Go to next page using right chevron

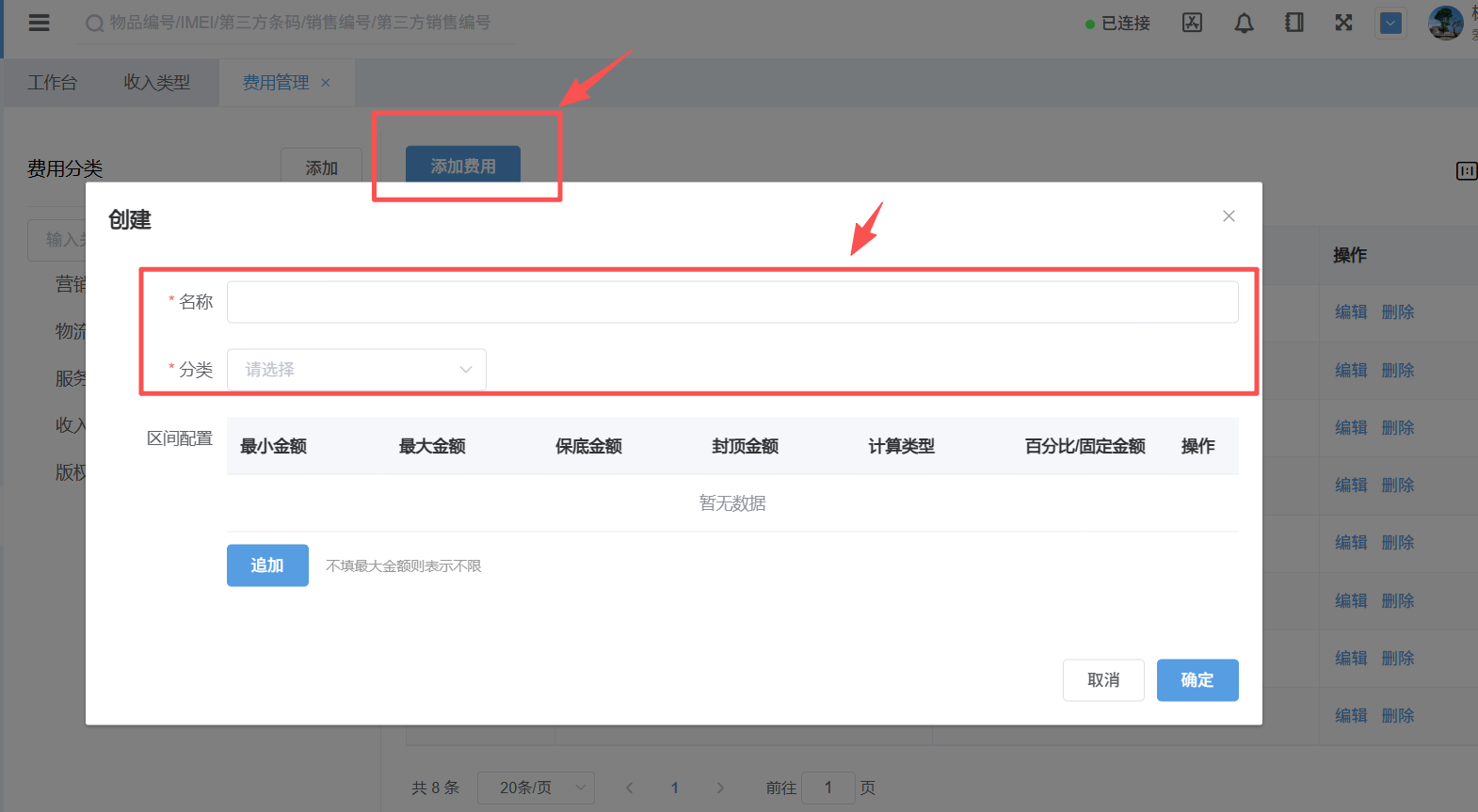pos(720,788)
